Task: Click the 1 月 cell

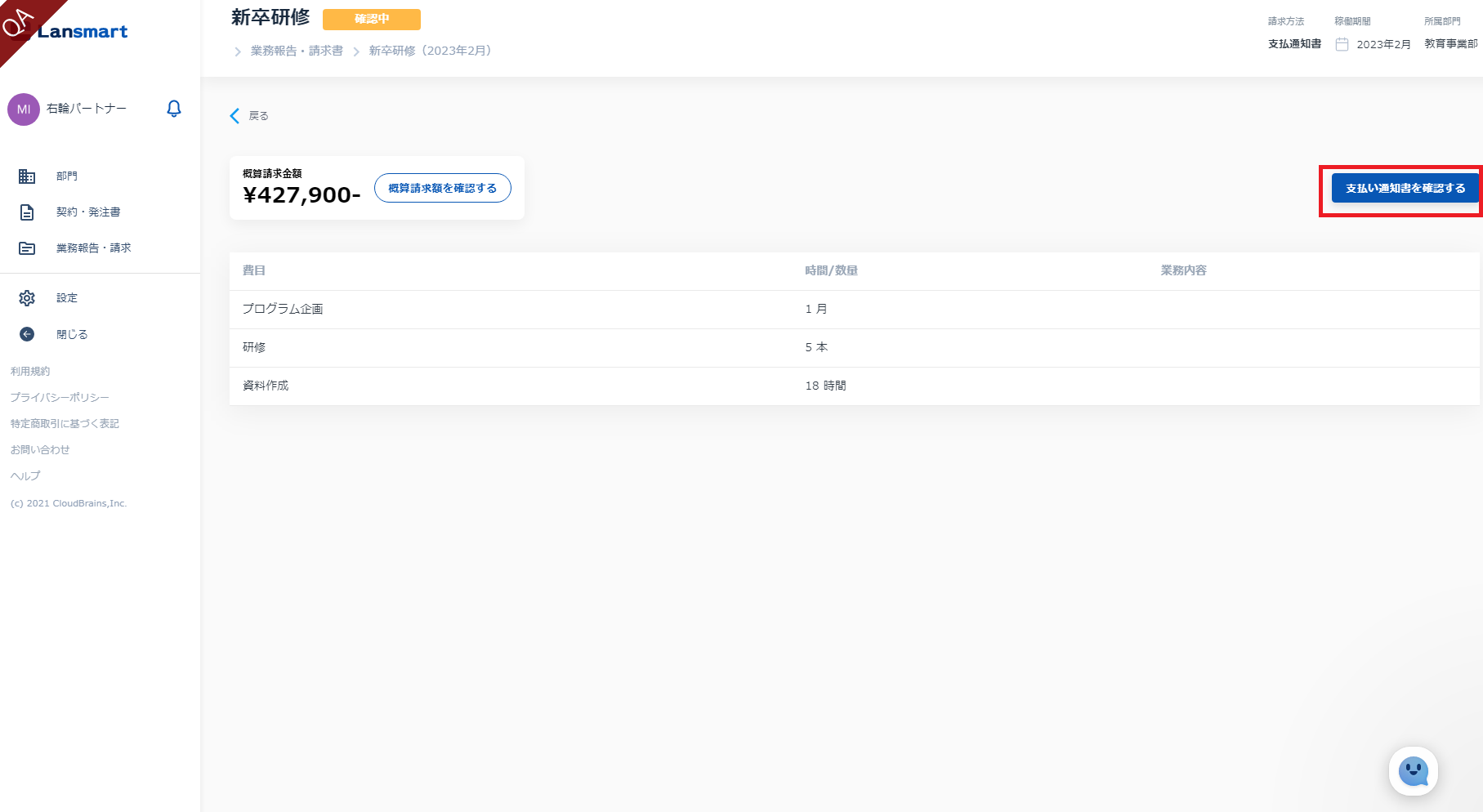Action: coord(816,309)
